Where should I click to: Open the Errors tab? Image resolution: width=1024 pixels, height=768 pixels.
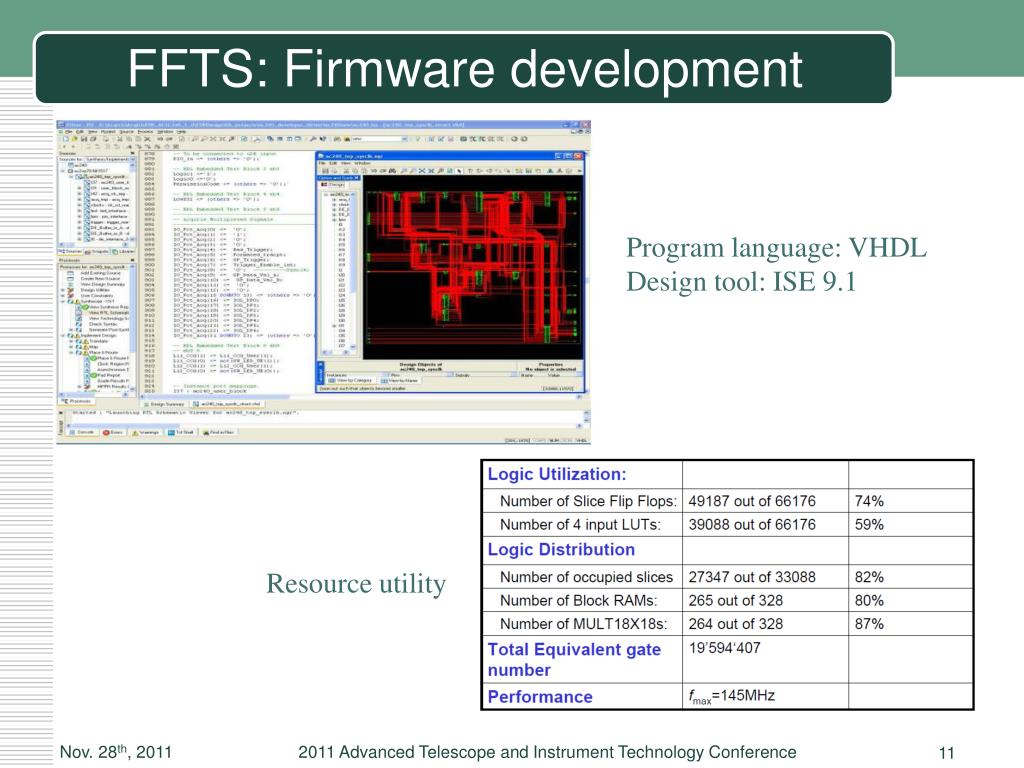click(114, 432)
